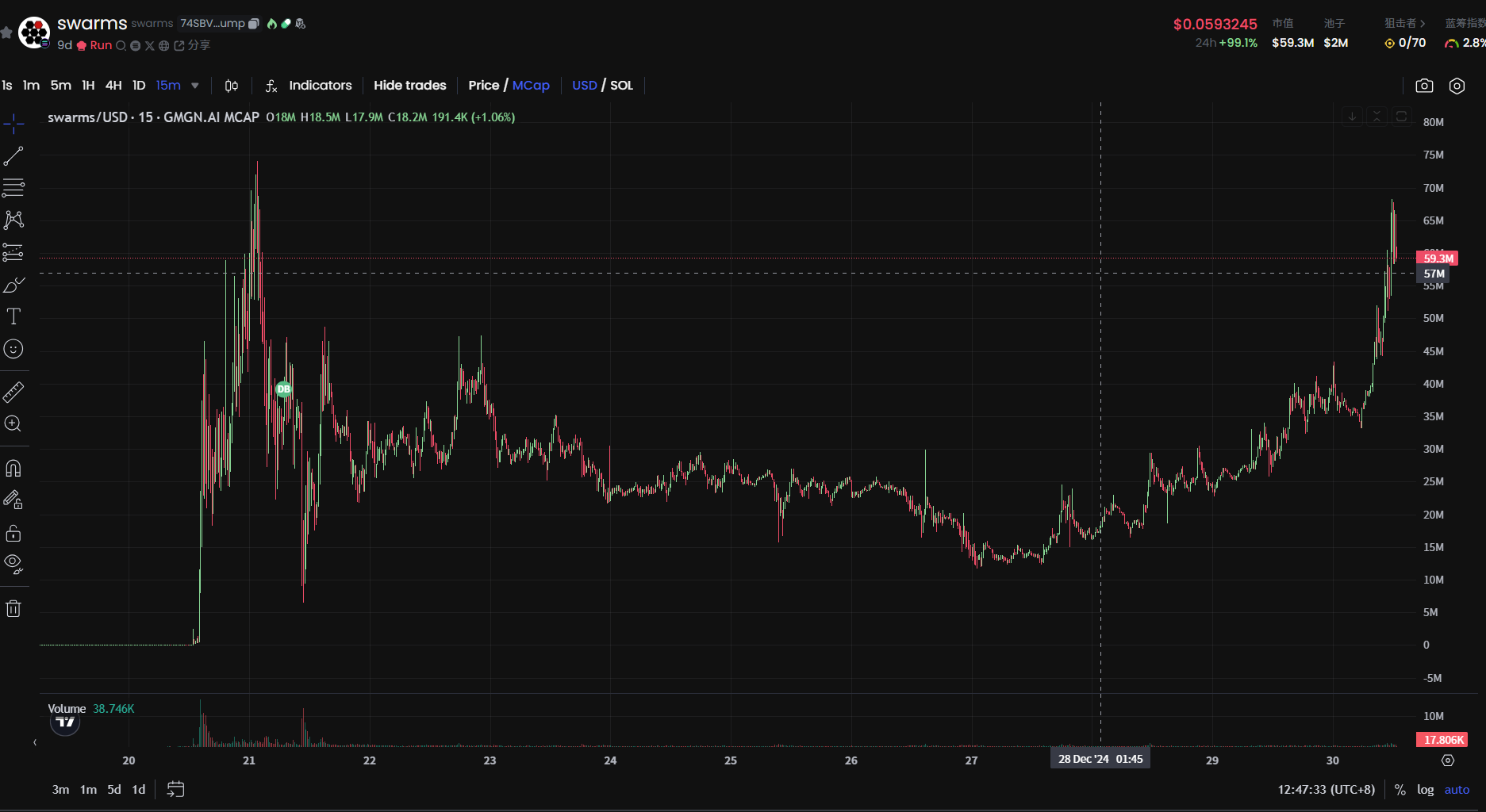Activate the zoom in tool
This screenshot has height=812, width=1486.
(x=13, y=424)
